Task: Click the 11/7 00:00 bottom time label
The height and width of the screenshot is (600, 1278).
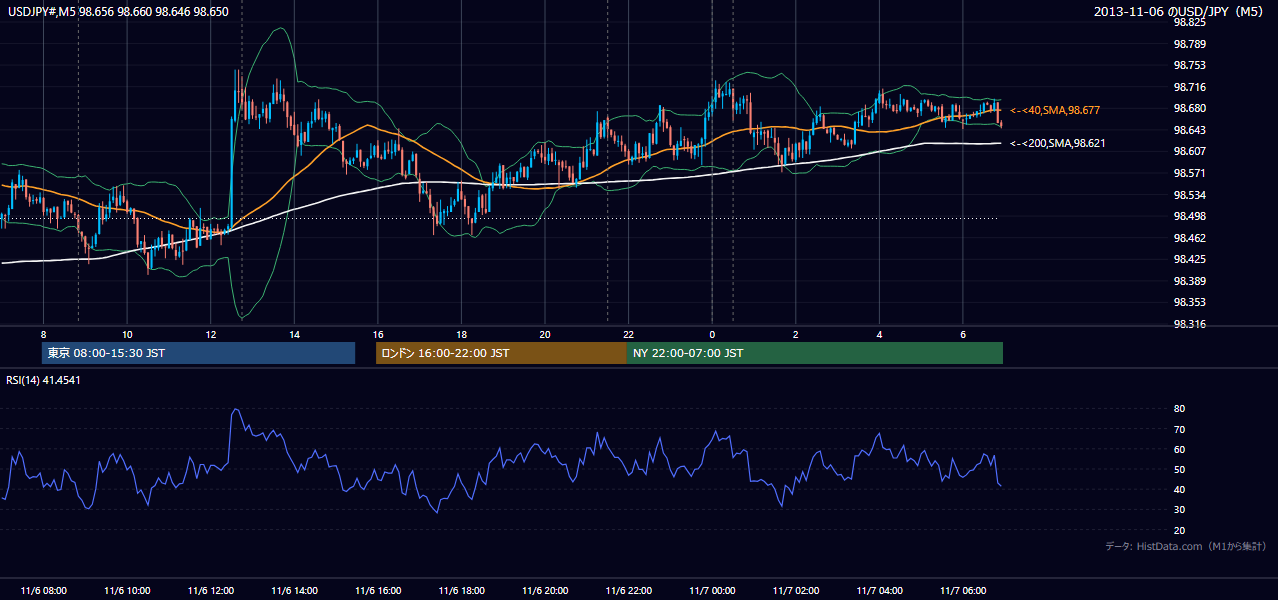Action: (712, 591)
